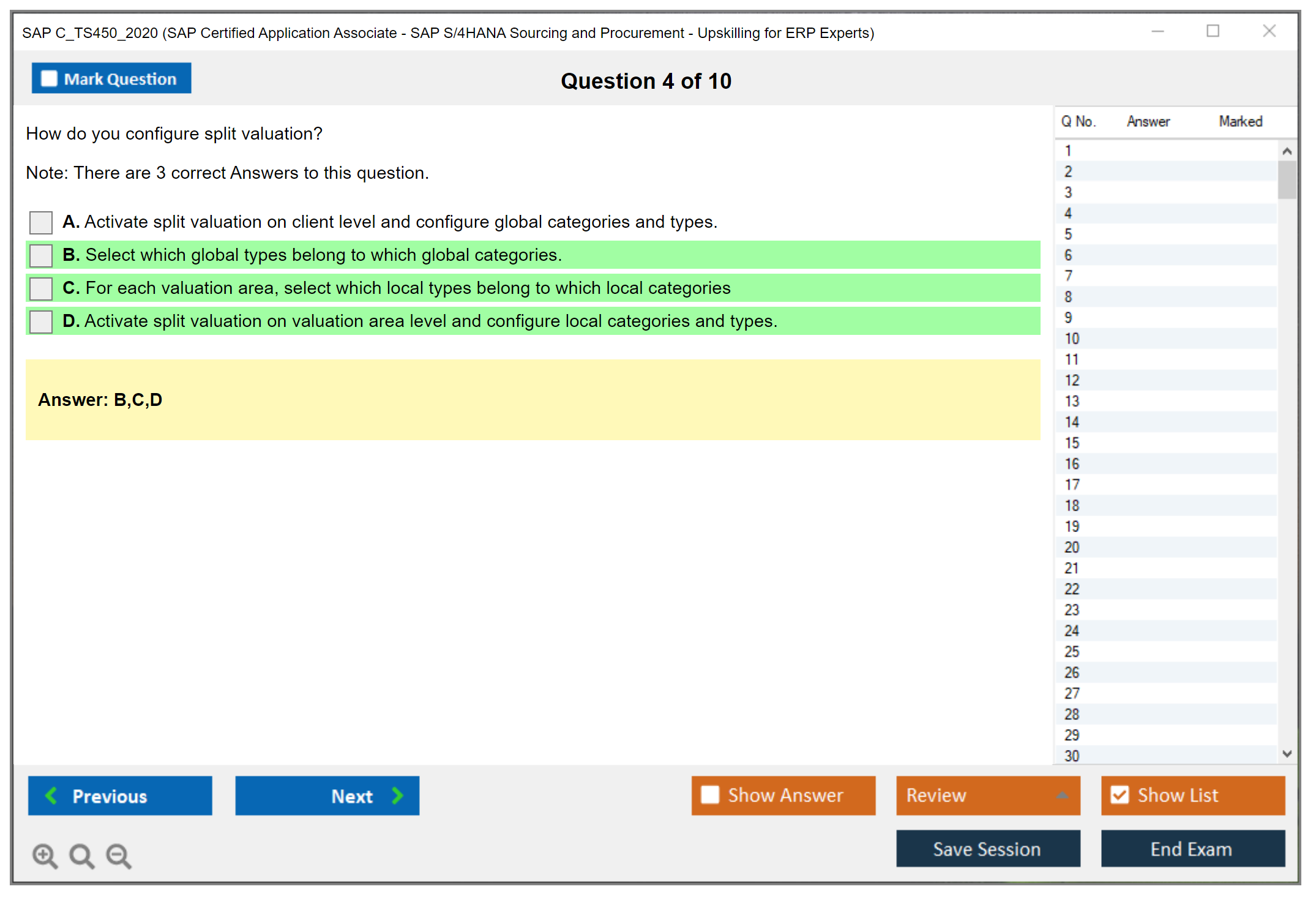Check answer option A checkbox
The height and width of the screenshot is (900, 1316).
pos(41,222)
